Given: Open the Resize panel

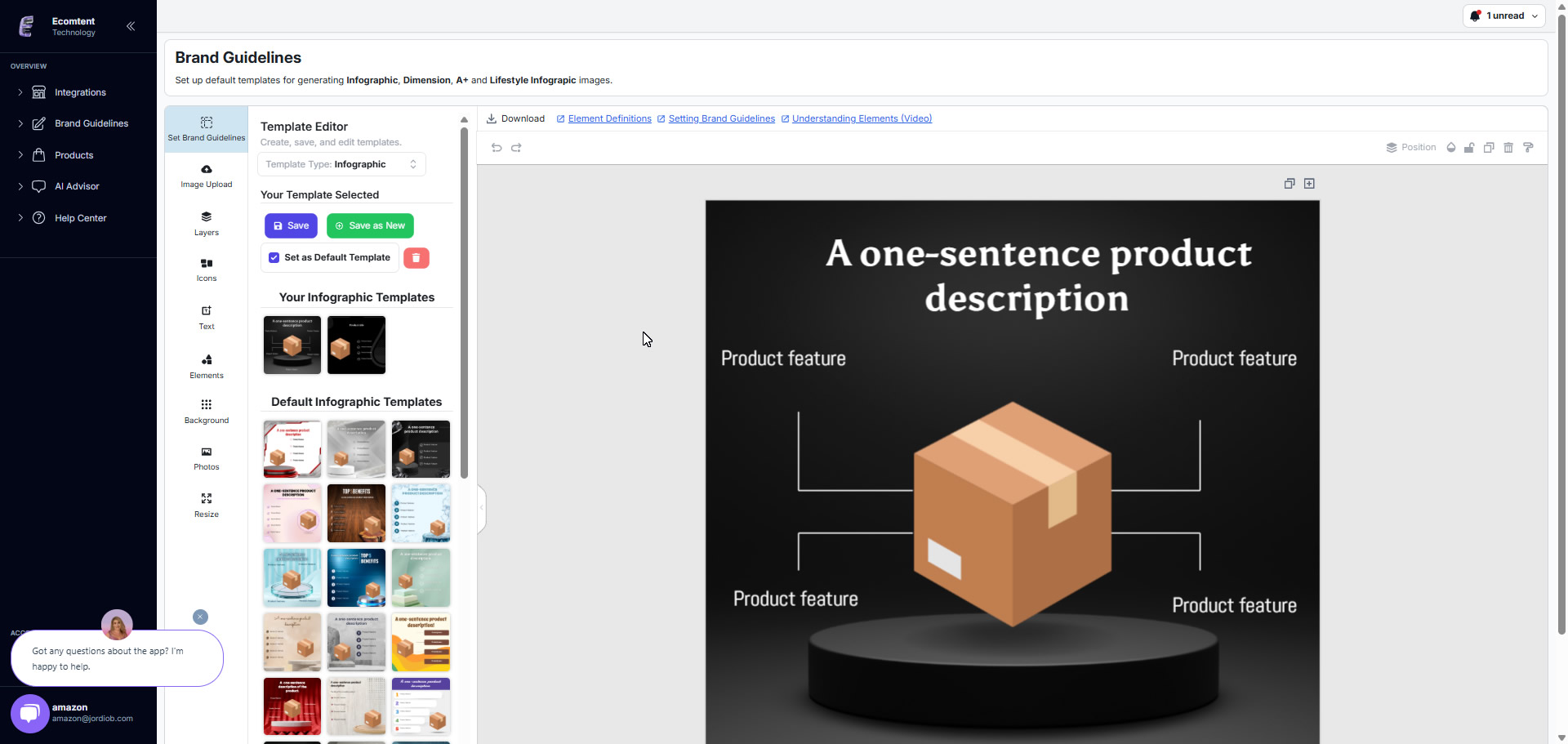Looking at the screenshot, I should (206, 505).
